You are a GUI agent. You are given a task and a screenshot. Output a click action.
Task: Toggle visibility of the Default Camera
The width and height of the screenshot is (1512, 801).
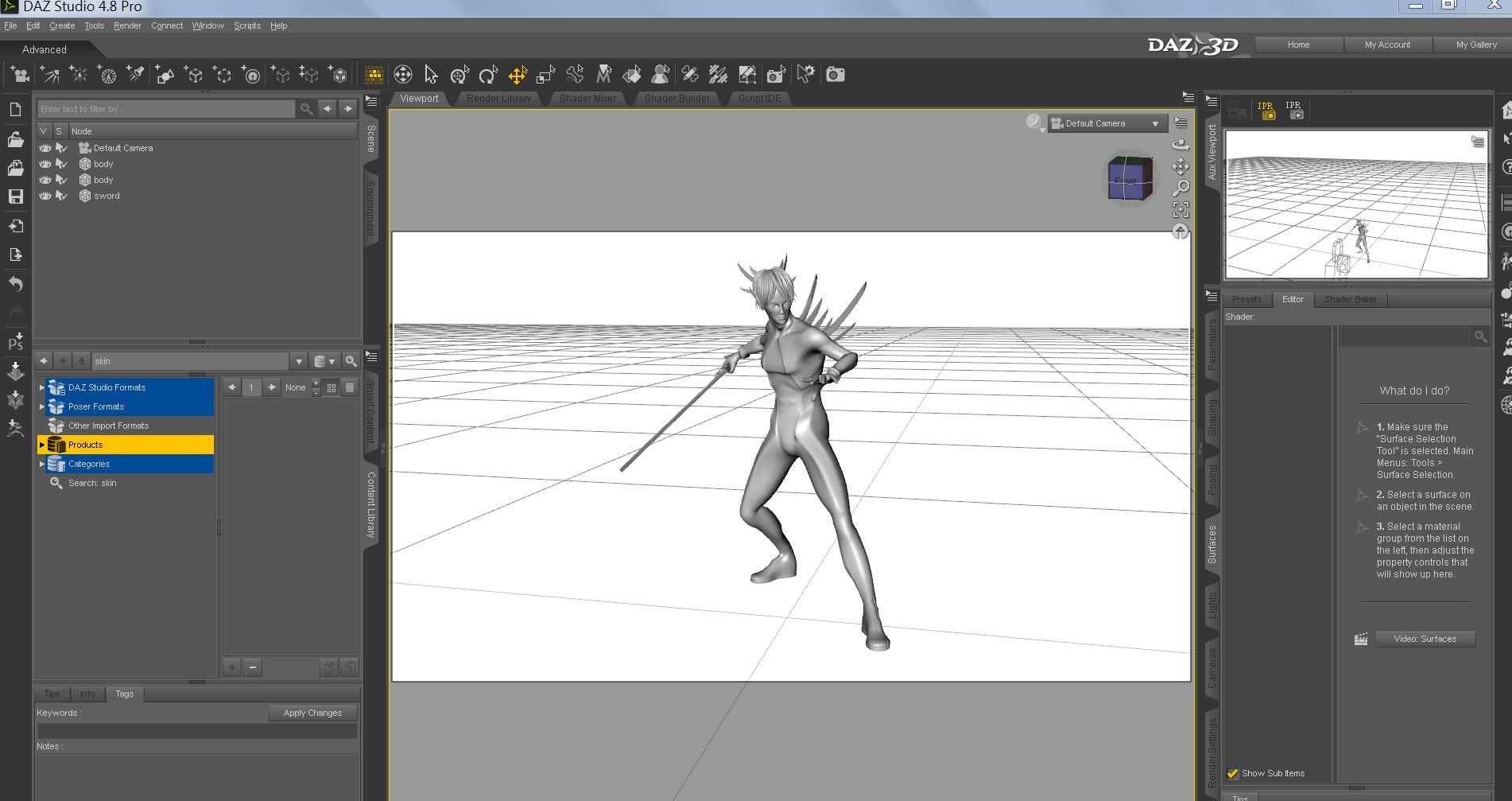point(45,148)
